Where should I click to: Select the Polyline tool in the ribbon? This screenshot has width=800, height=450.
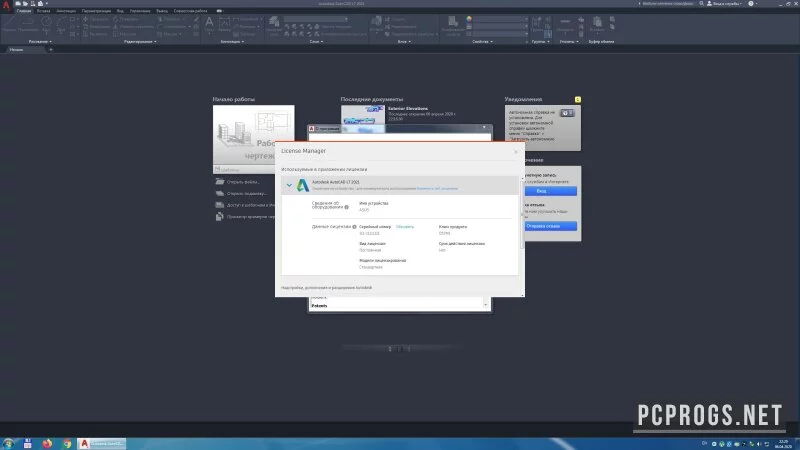tap(28, 24)
